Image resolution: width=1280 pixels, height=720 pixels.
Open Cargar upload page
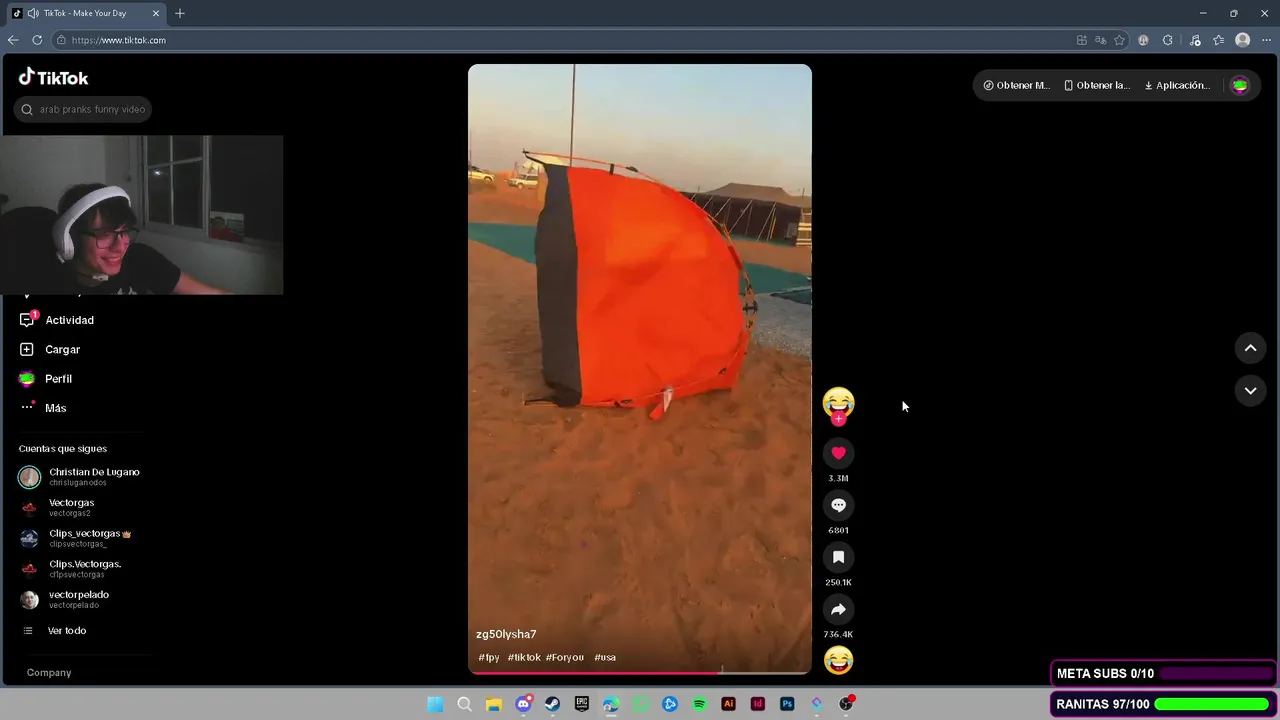coord(50,349)
